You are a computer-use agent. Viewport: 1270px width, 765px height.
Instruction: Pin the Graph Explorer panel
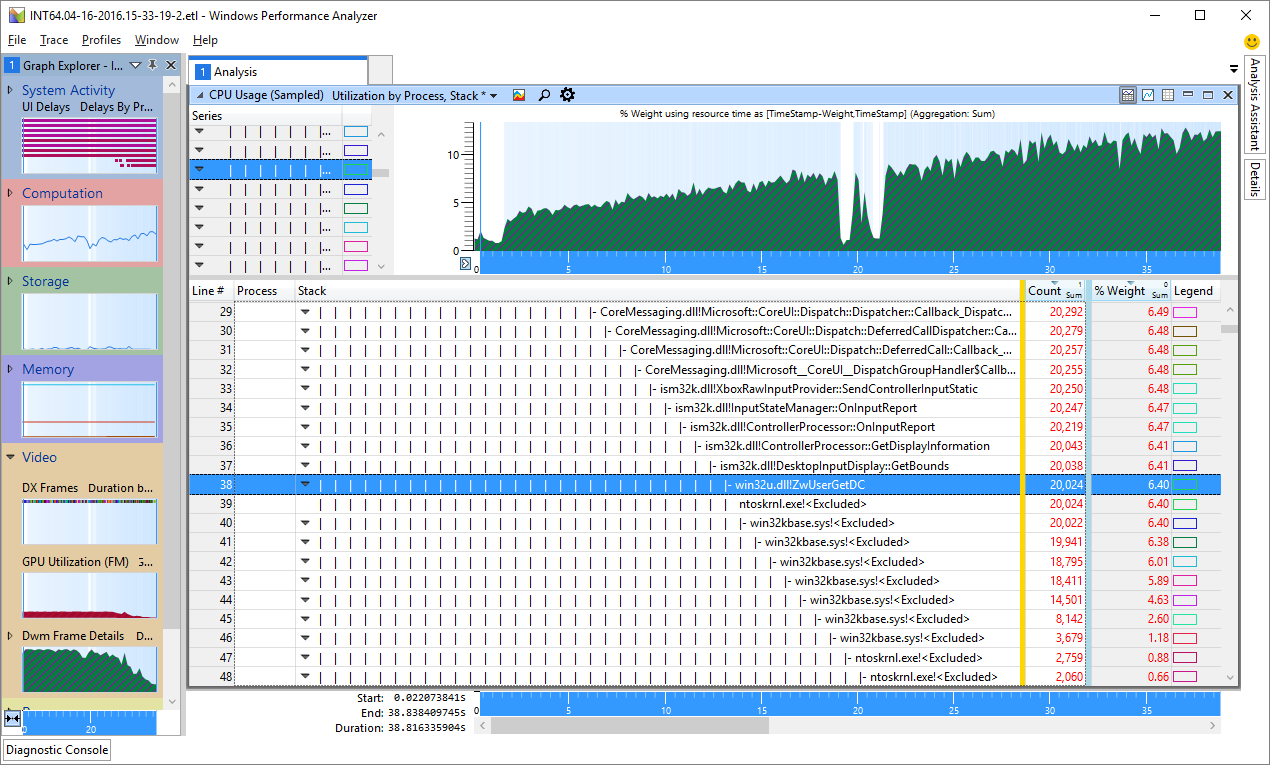pos(152,66)
